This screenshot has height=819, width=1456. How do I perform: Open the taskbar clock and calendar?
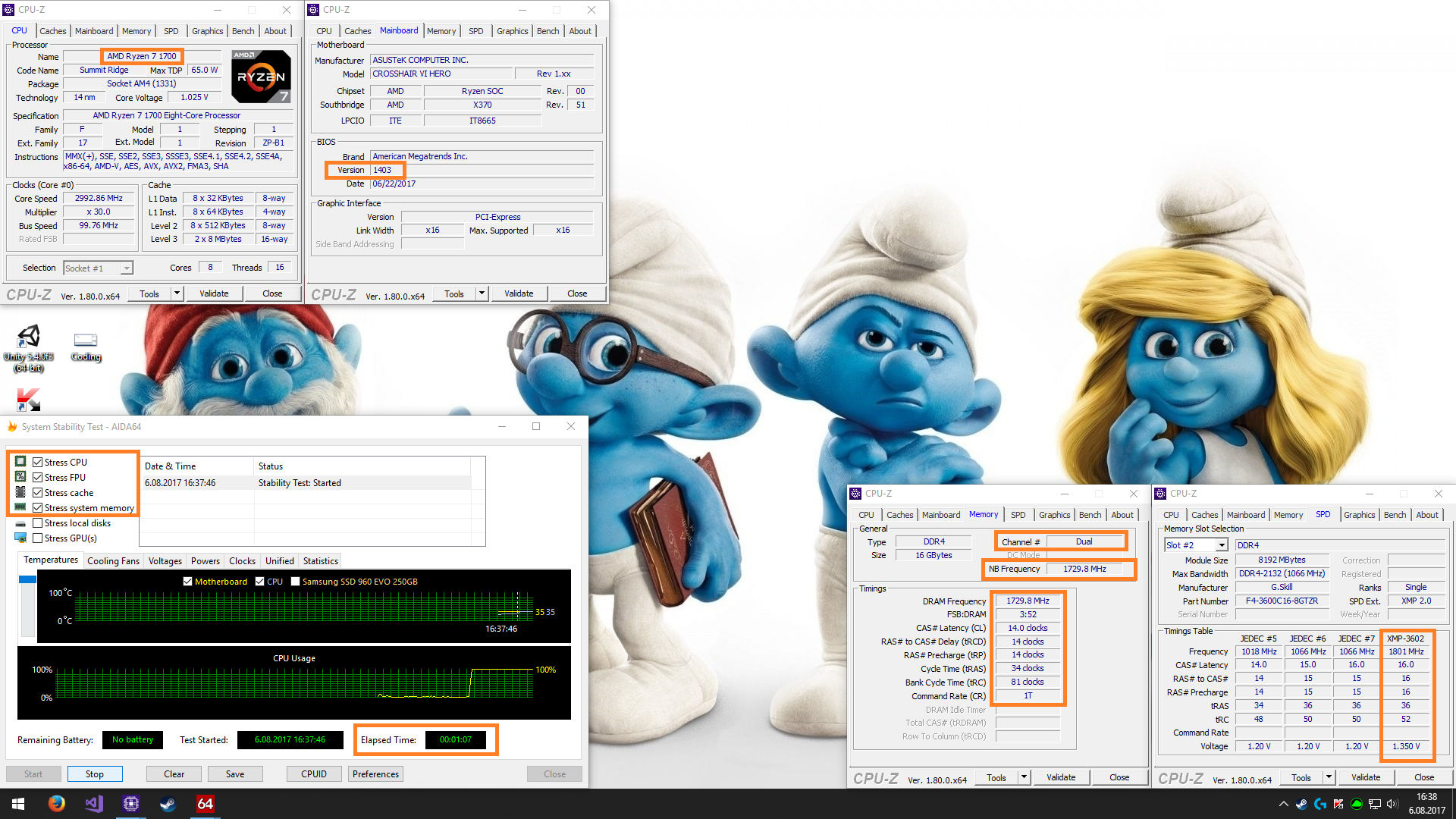point(1426,804)
